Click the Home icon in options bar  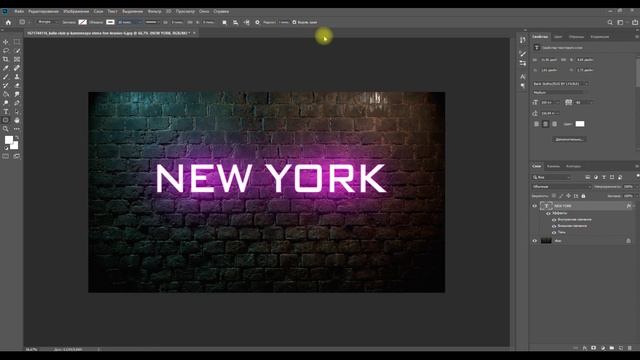click(x=8, y=22)
